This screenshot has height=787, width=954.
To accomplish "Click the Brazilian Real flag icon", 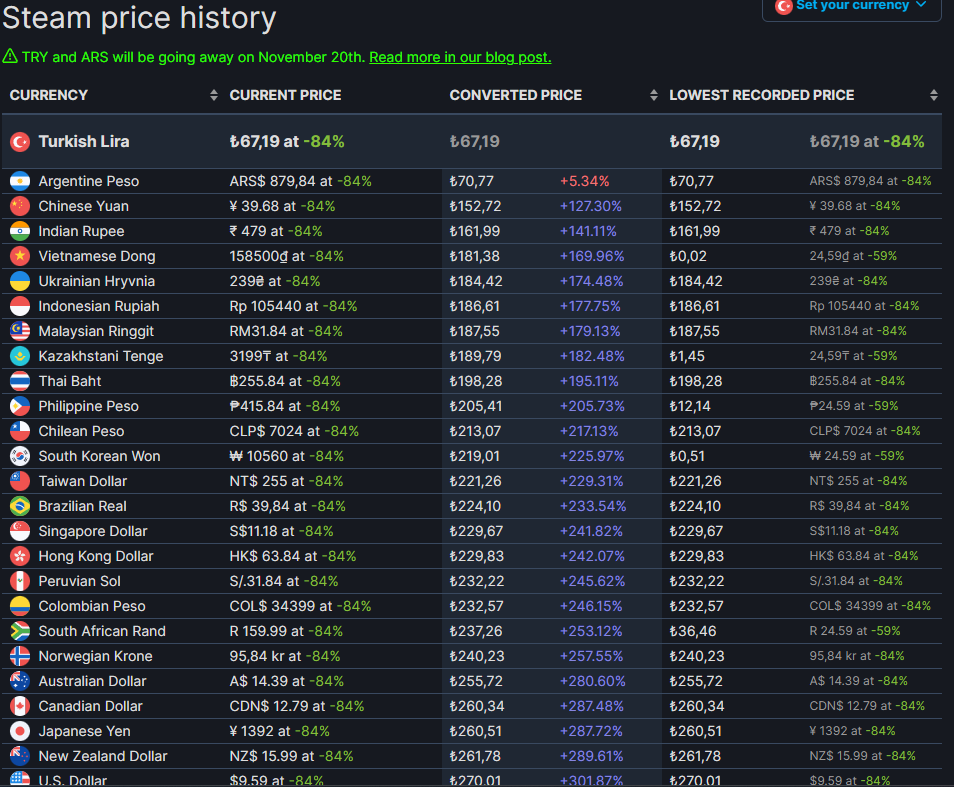I will pyautogui.click(x=20, y=506).
